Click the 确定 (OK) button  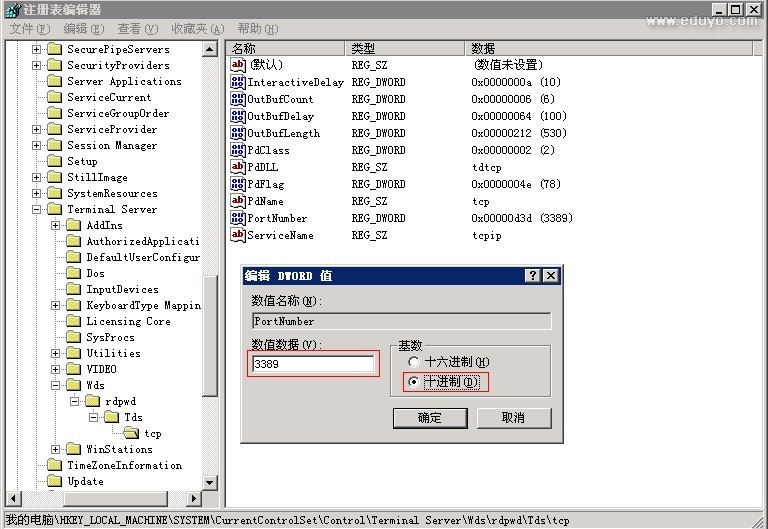(430, 417)
